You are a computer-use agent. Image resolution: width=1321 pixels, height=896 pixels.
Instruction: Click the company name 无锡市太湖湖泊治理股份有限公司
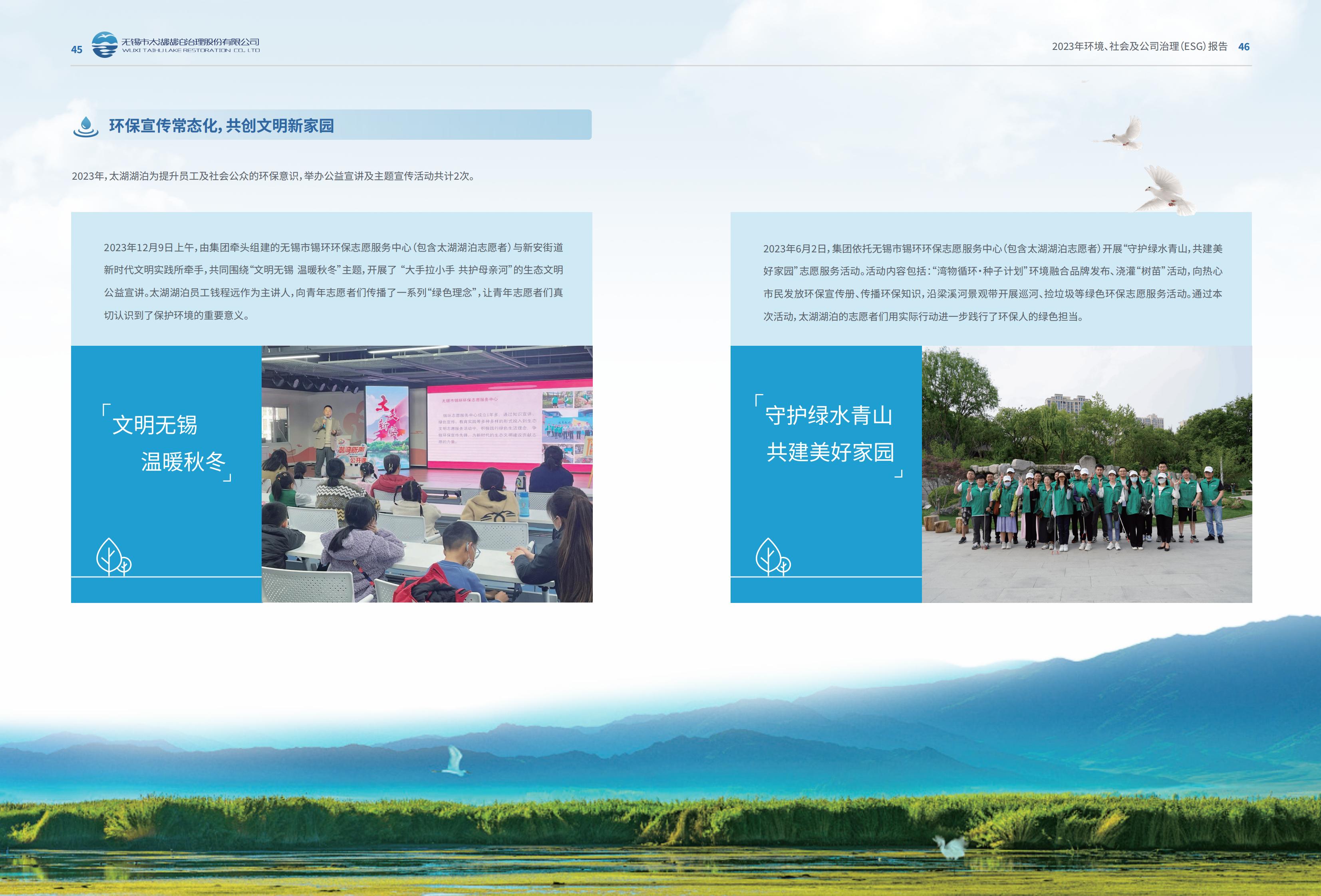(x=191, y=42)
